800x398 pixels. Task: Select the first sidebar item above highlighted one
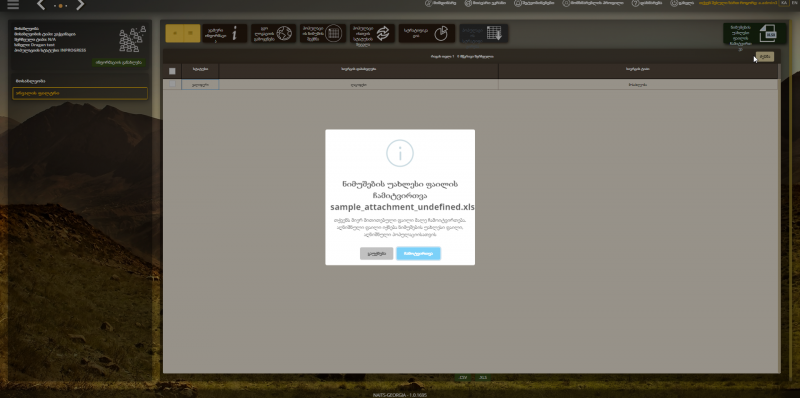click(80, 81)
